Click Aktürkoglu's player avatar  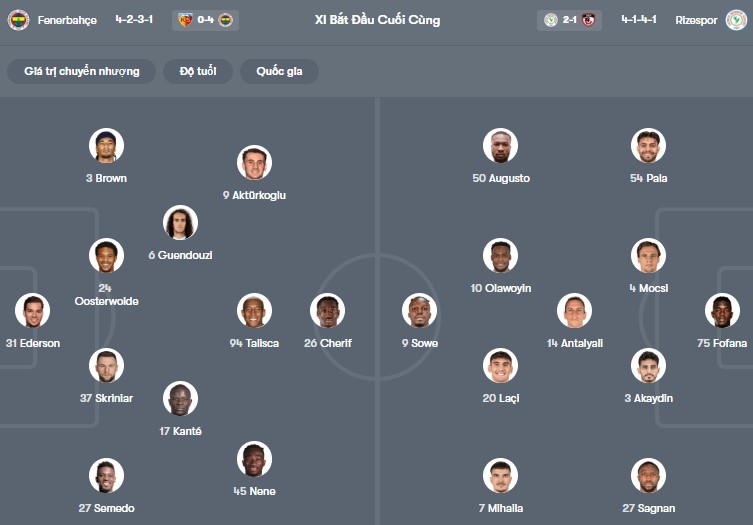254,163
